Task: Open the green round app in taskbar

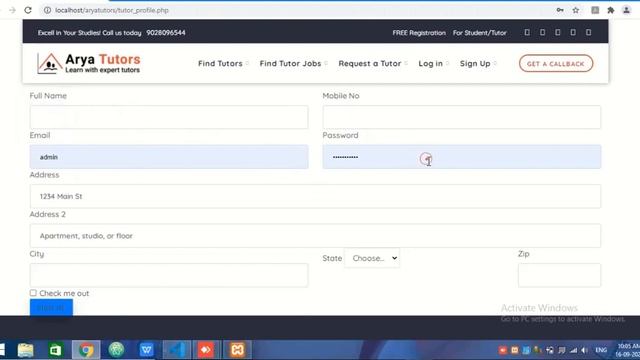Action: 116,350
